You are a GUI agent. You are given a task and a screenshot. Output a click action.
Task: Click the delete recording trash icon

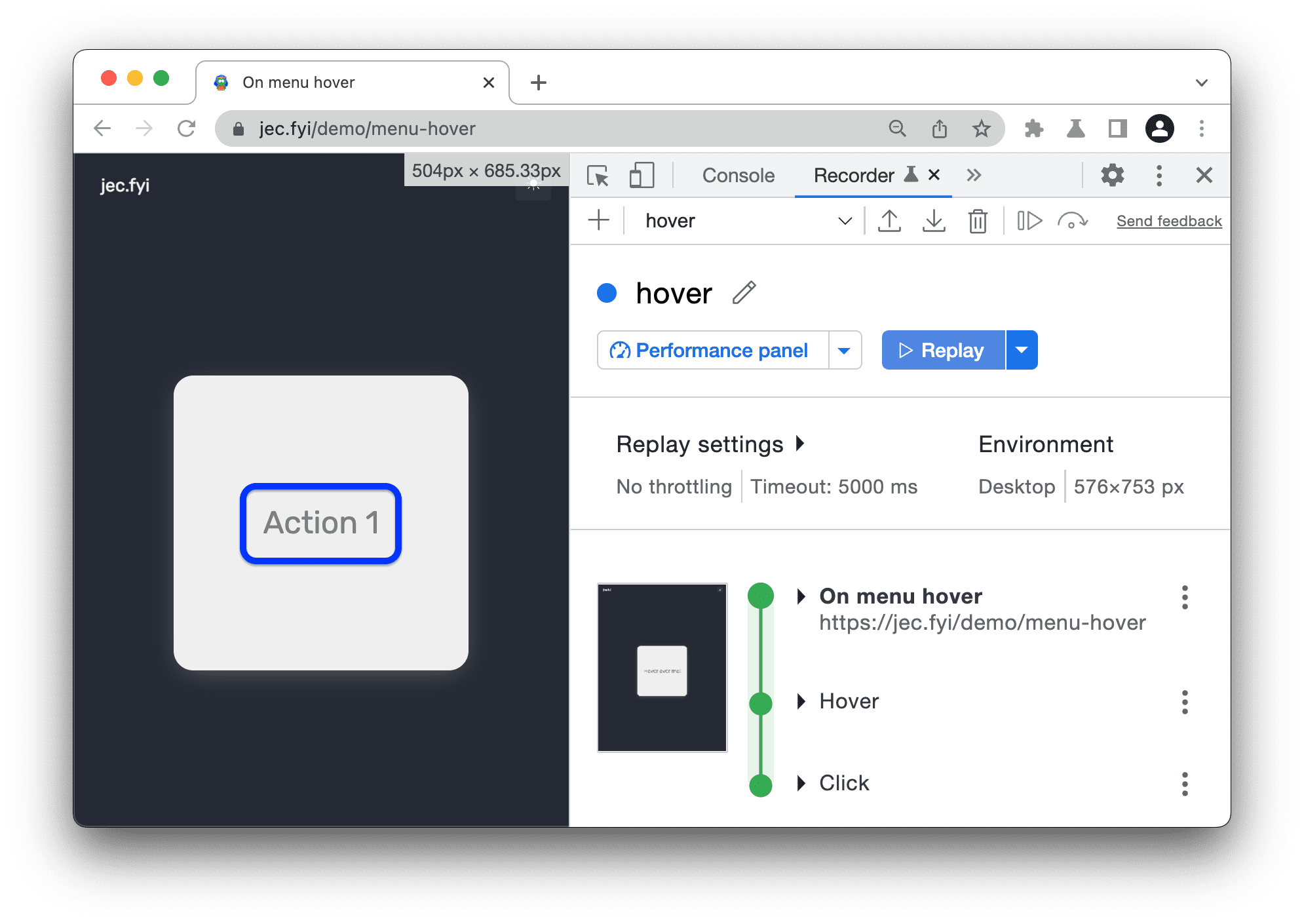click(974, 221)
